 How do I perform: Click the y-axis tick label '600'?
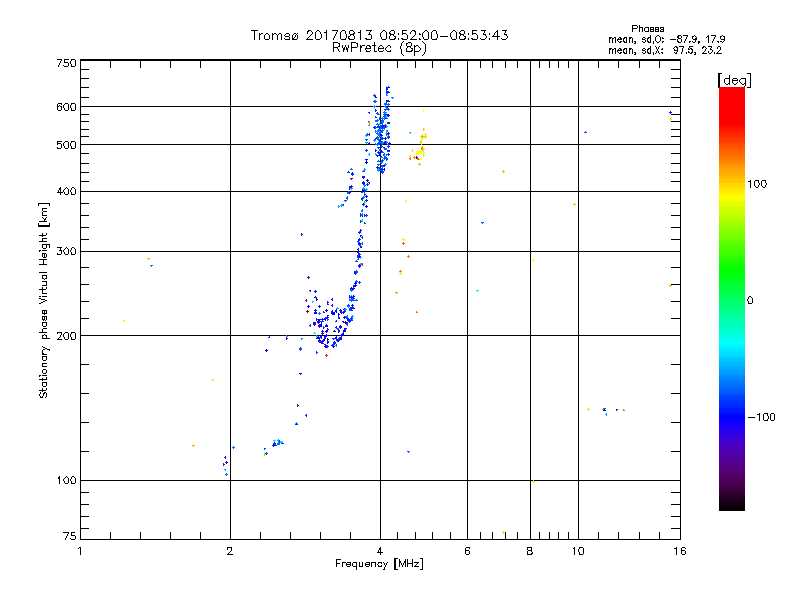tap(66, 107)
